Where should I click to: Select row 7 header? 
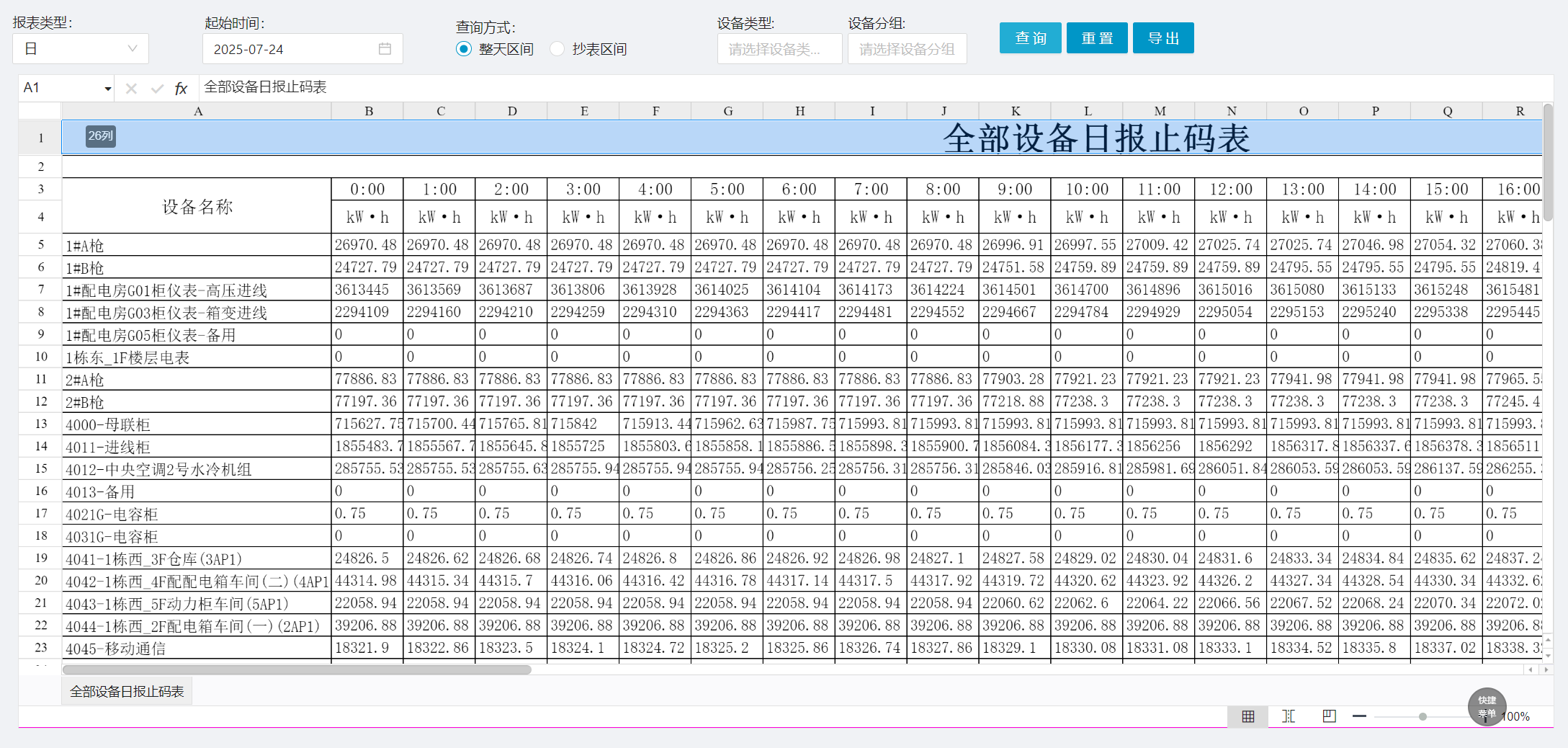[x=40, y=290]
